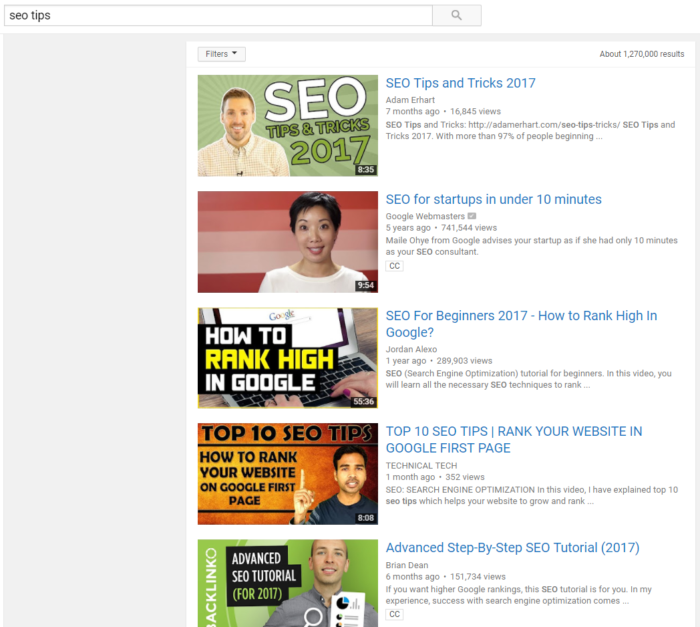Open 'SEO for startups in under 10 minutes'
The height and width of the screenshot is (627, 700).
tap(493, 199)
